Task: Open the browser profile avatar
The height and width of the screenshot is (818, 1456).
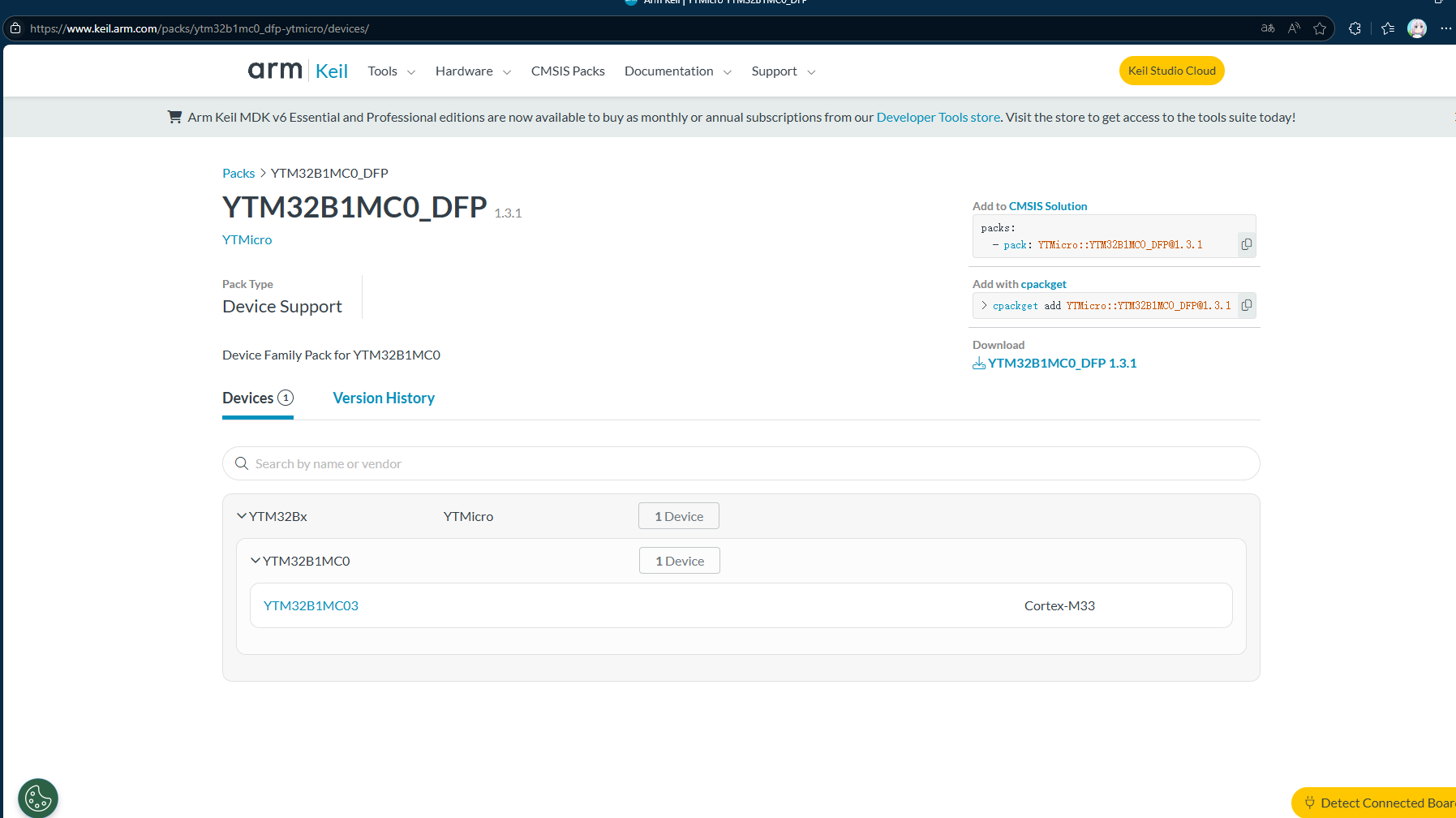Action: (x=1417, y=28)
